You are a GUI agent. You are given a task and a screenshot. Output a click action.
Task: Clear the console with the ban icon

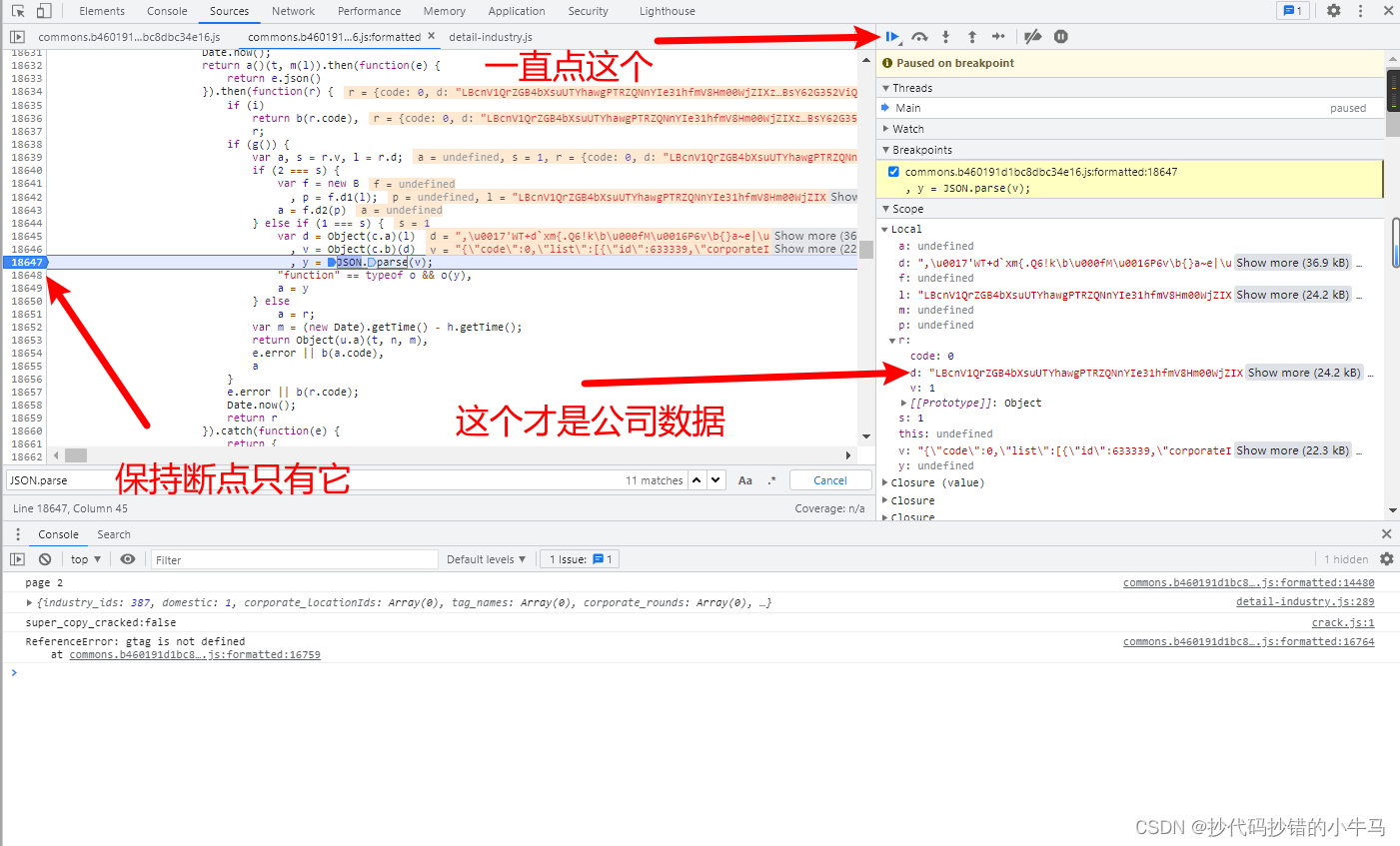45,559
